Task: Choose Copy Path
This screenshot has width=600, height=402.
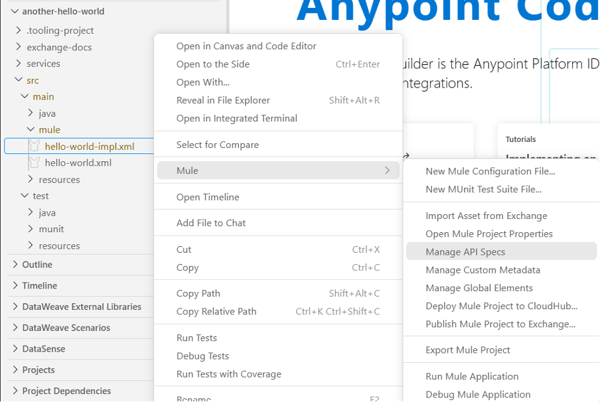Action: point(278,293)
